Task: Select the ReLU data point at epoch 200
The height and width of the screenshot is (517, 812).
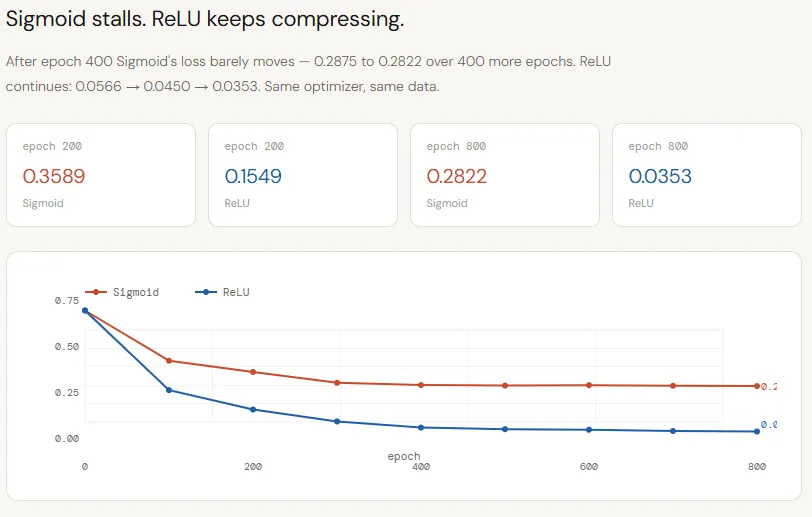Action: [x=253, y=410]
